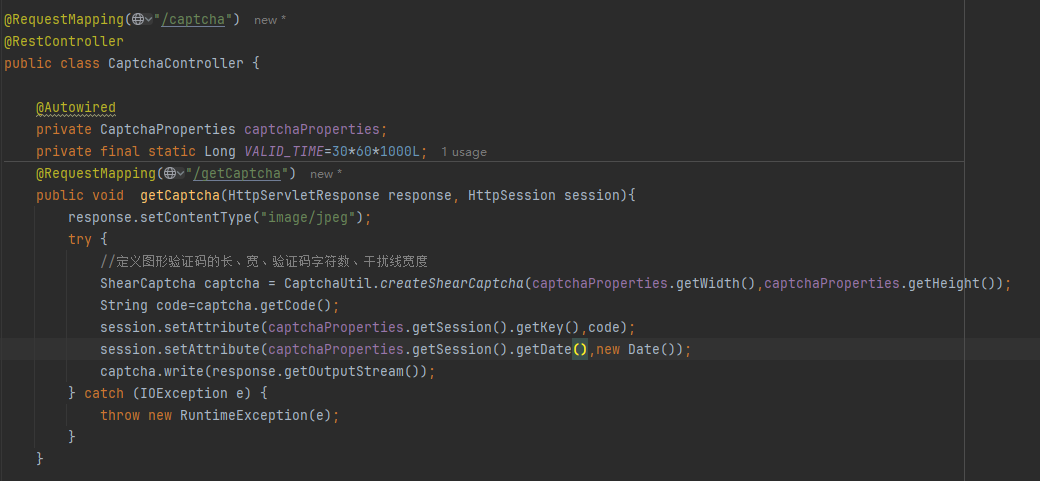This screenshot has height=481, width=1040.
Task: Click the globe icon beside "/captcha" mapping
Action: [x=138, y=20]
